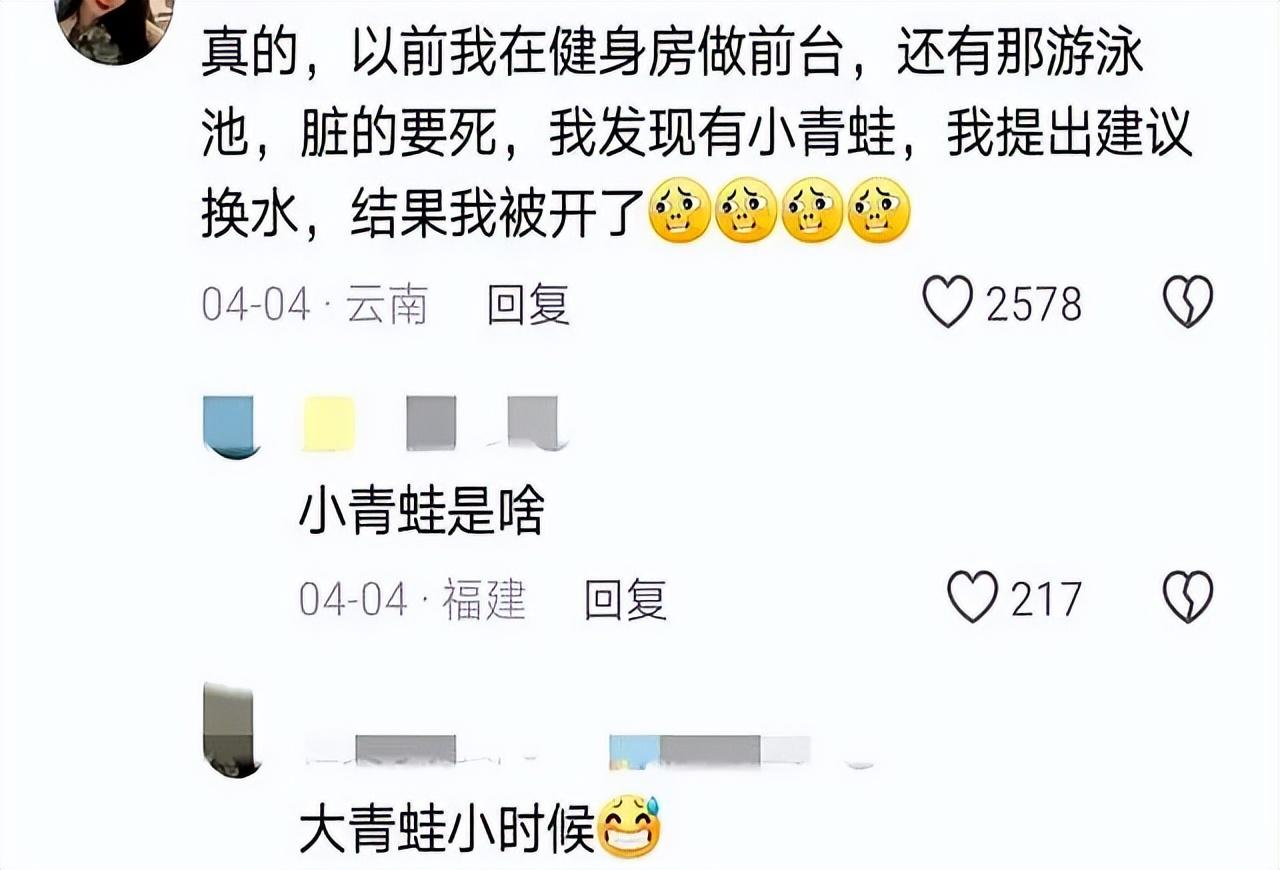The image size is (1280, 870).
Task: Select the 小青蛙是啥 reply text
Action: tap(422, 514)
